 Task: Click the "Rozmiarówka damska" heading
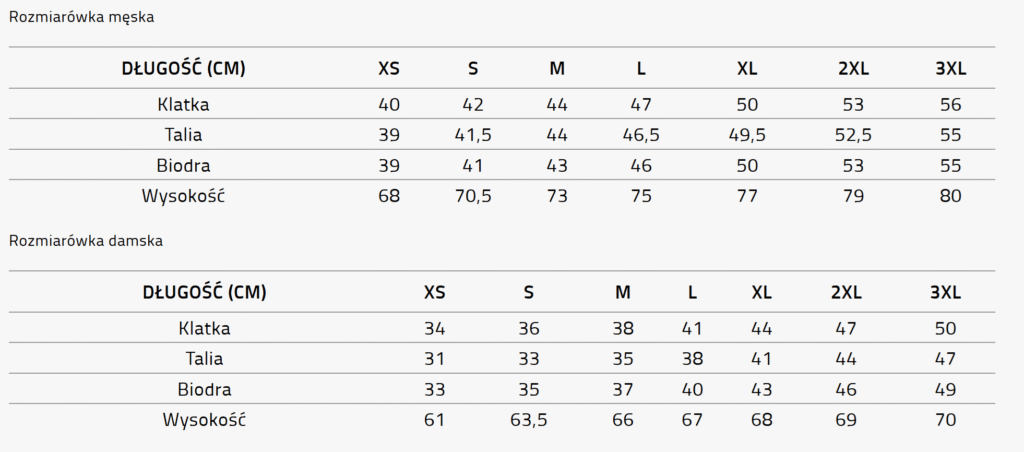(86, 241)
